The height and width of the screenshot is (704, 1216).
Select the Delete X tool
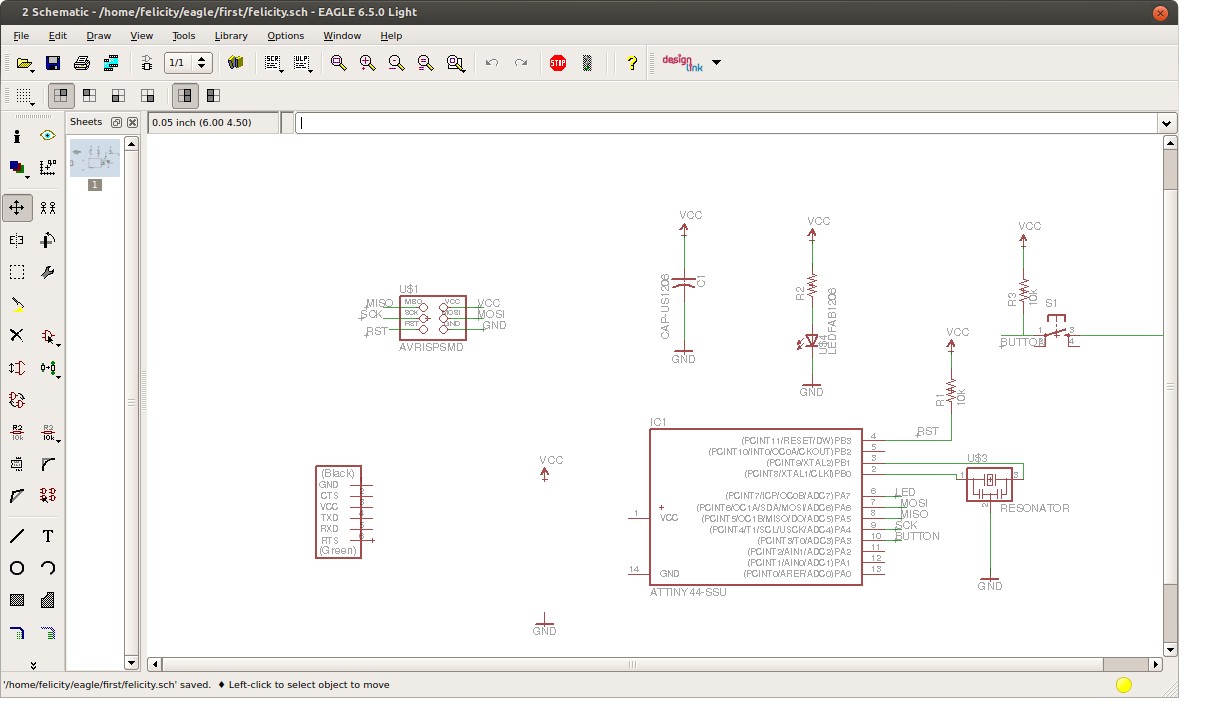pos(17,336)
